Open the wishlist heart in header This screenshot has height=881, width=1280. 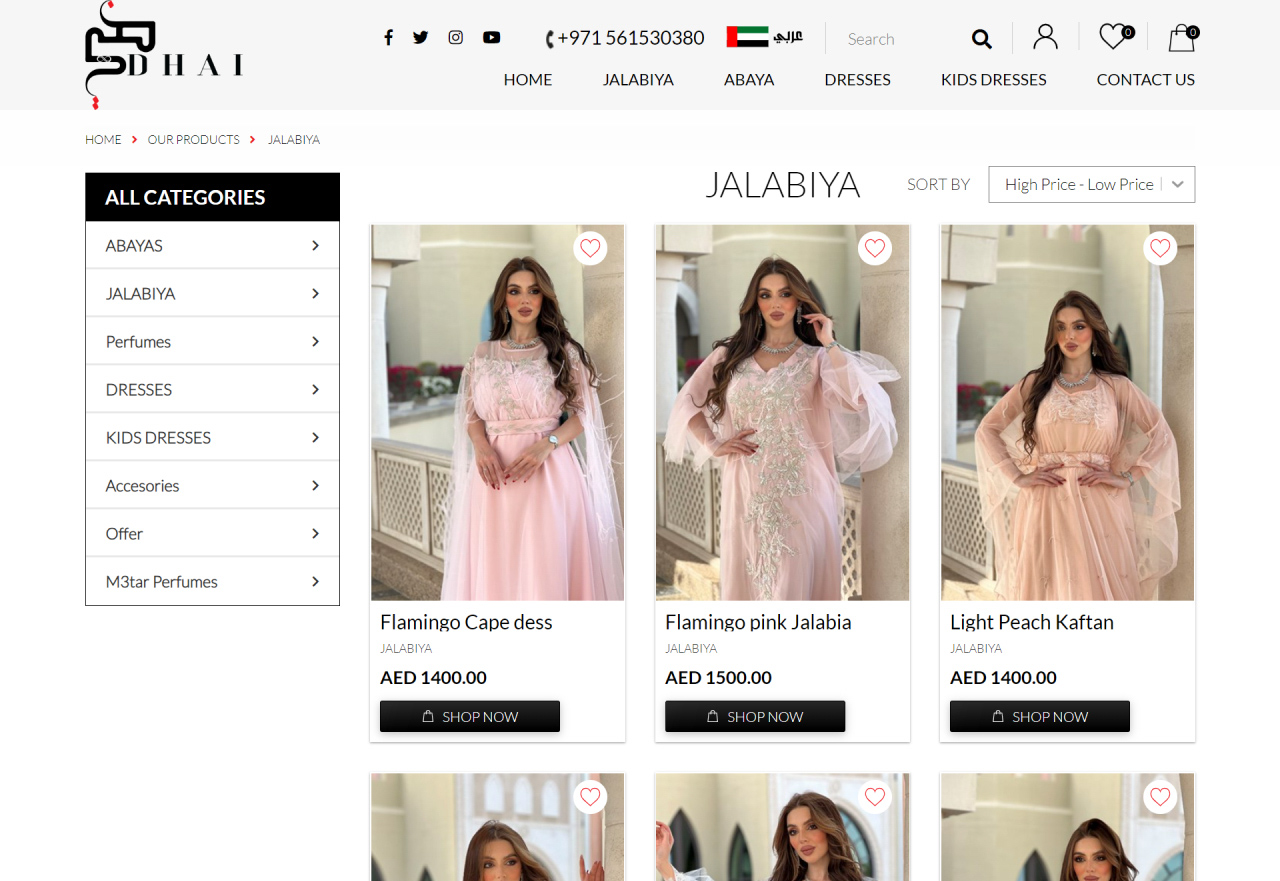click(1114, 37)
